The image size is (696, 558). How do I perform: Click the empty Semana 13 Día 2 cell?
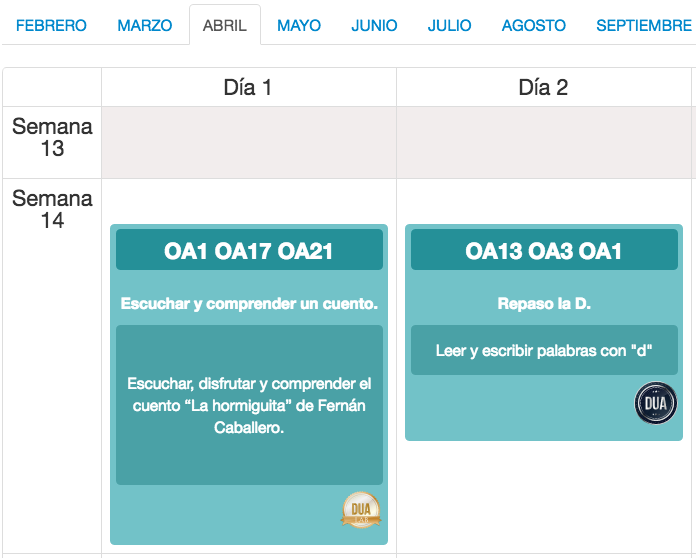[544, 142]
